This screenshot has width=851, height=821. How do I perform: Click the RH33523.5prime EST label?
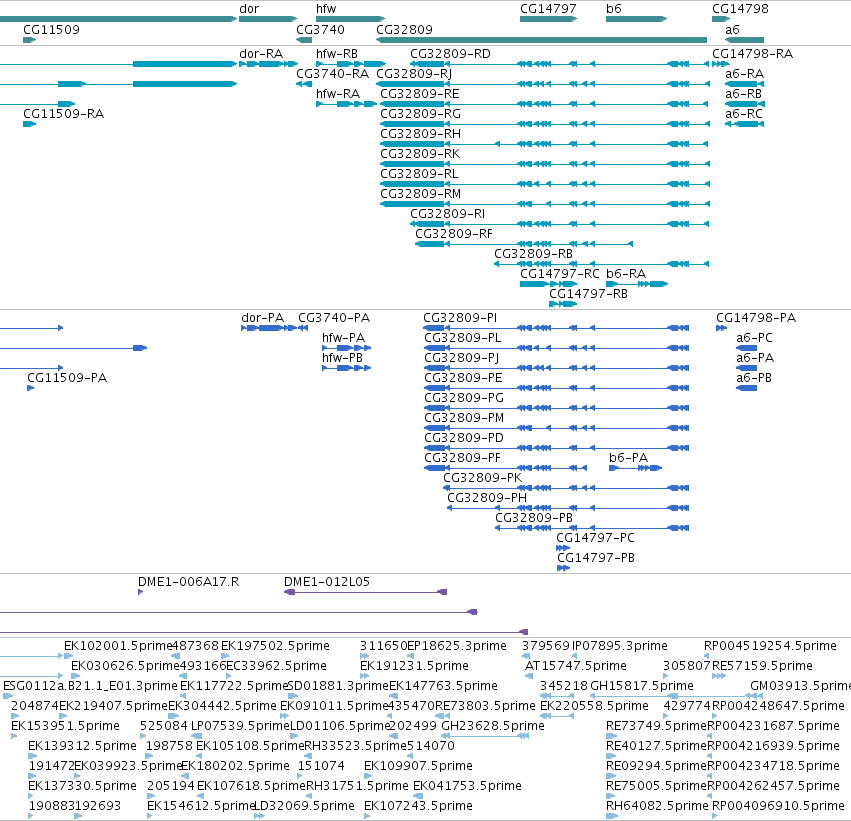[x=355, y=746]
